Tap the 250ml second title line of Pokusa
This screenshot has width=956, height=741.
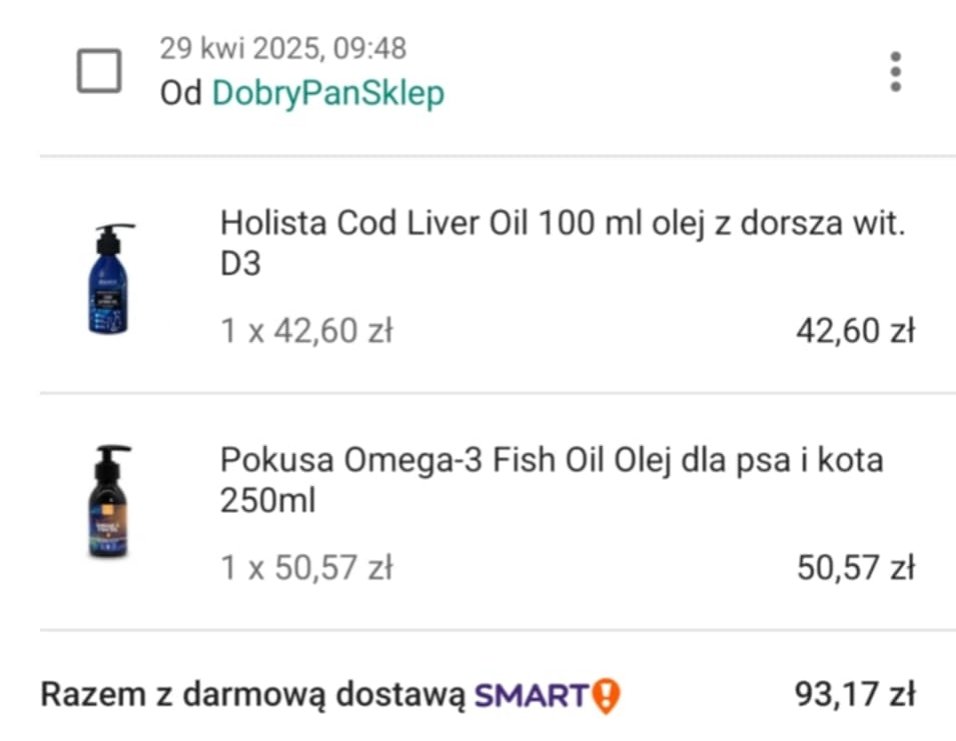click(268, 501)
